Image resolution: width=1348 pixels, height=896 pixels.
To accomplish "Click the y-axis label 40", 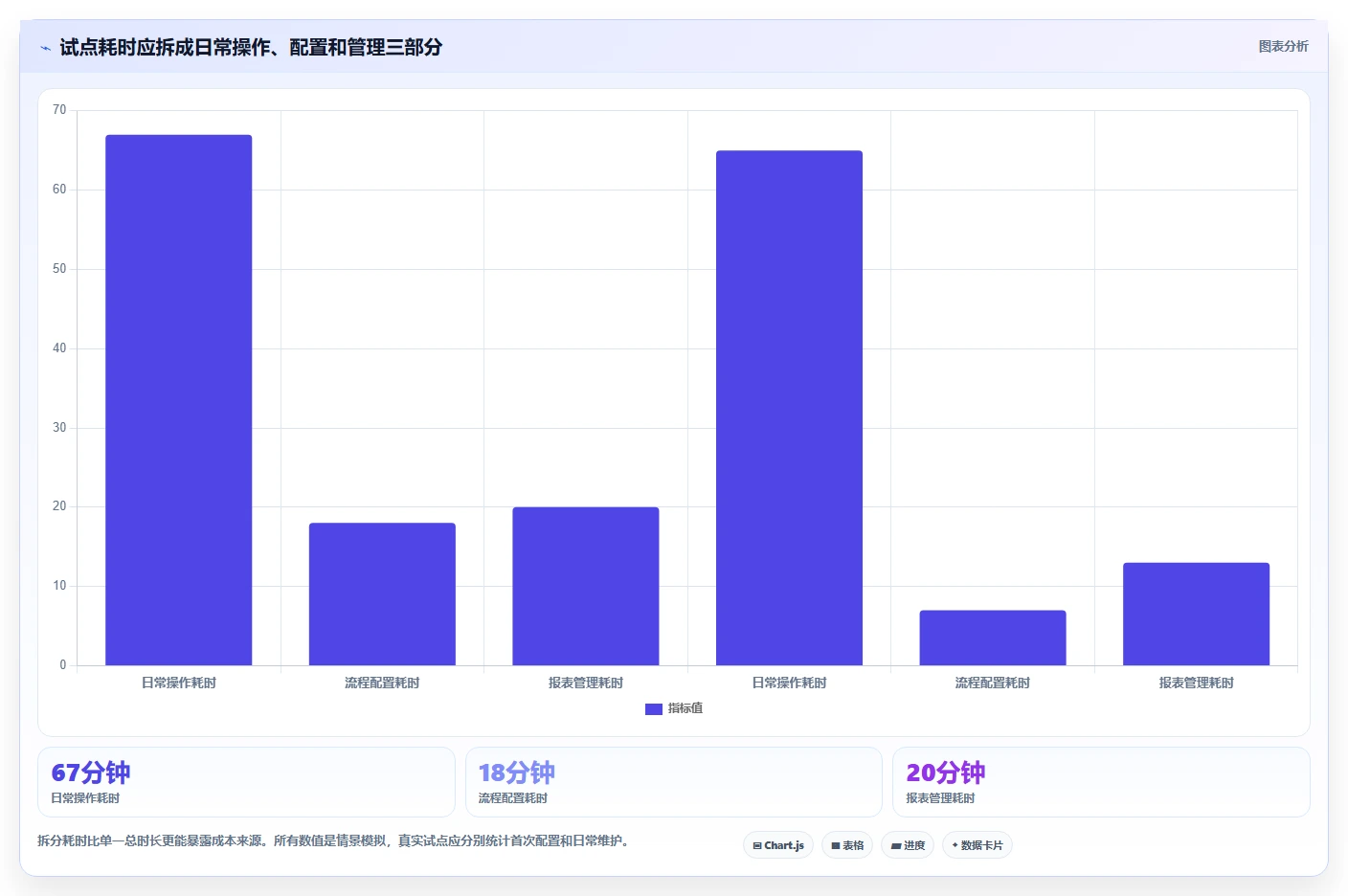I will pos(59,348).
